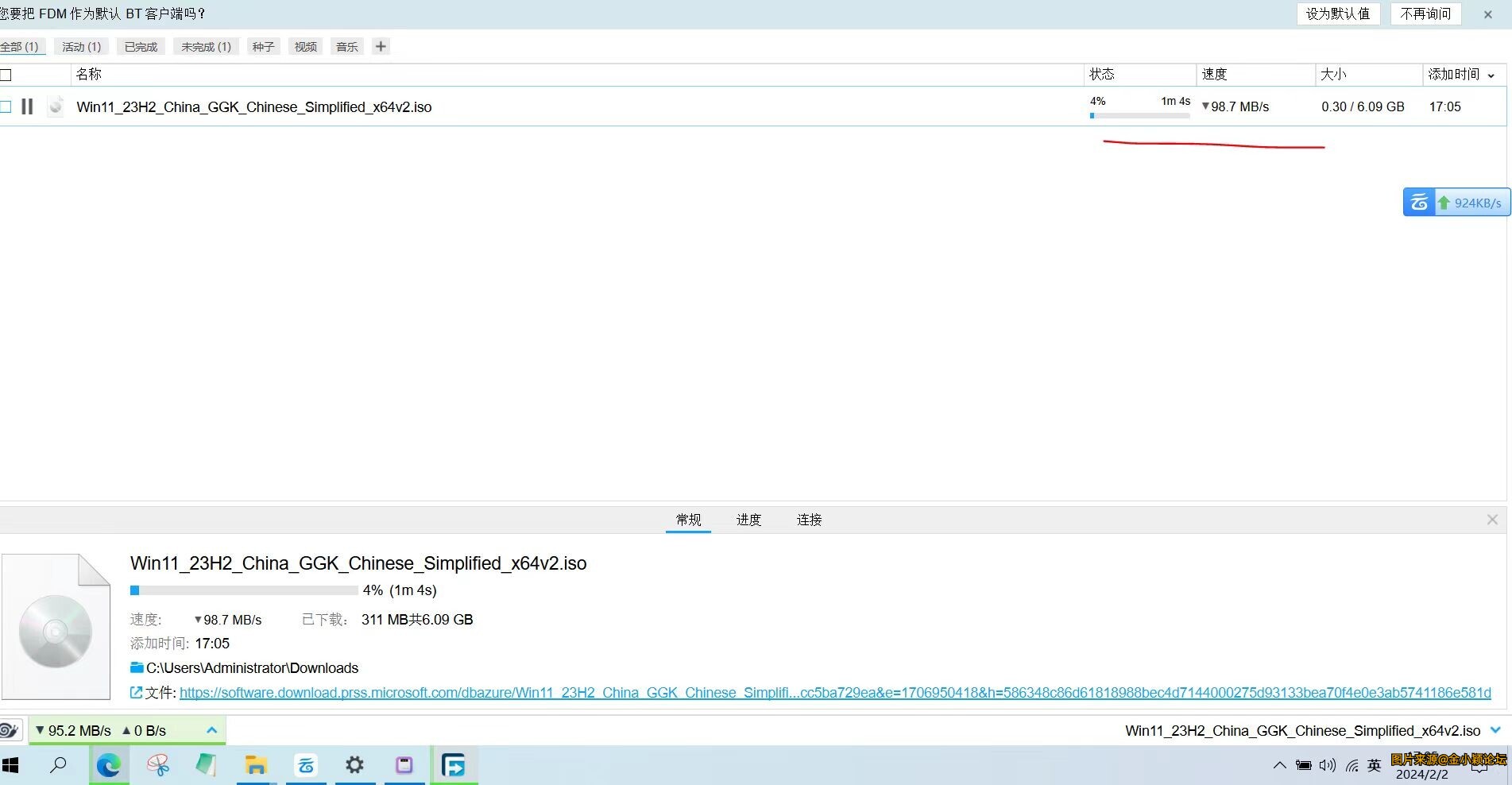Close the details panel
The width and height of the screenshot is (1512, 785).
click(x=1492, y=519)
